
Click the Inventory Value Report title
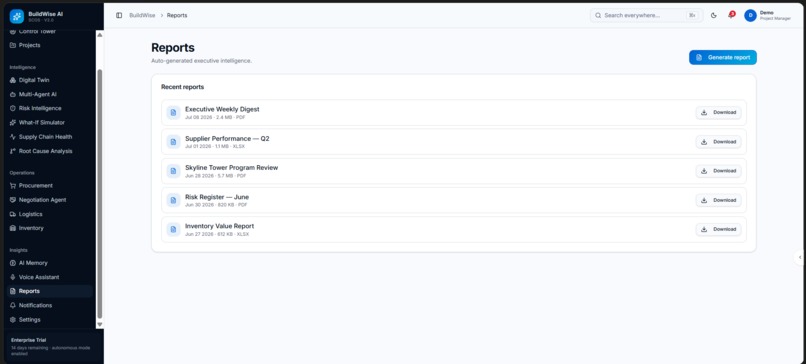(219, 226)
